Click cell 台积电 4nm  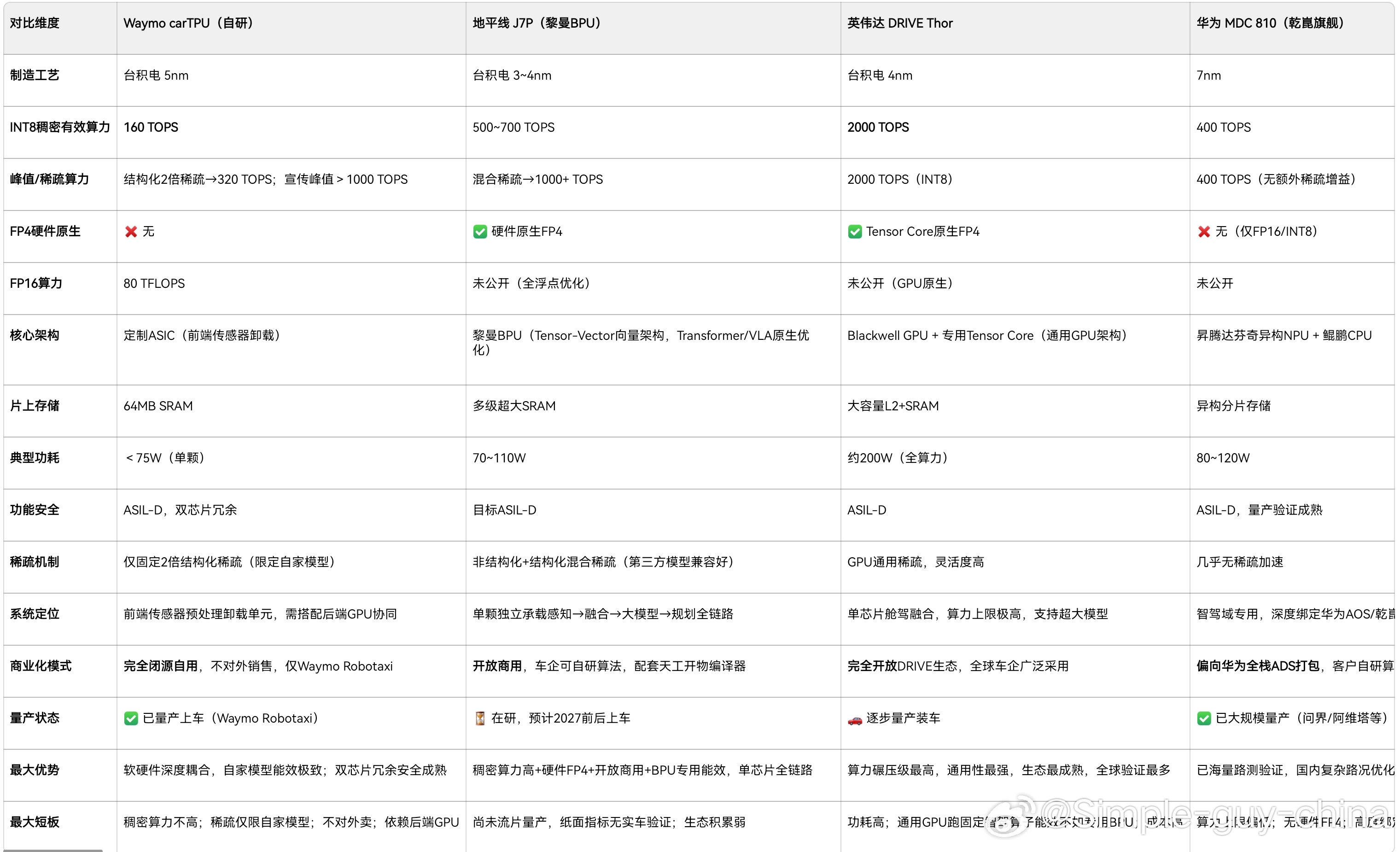tap(880, 76)
